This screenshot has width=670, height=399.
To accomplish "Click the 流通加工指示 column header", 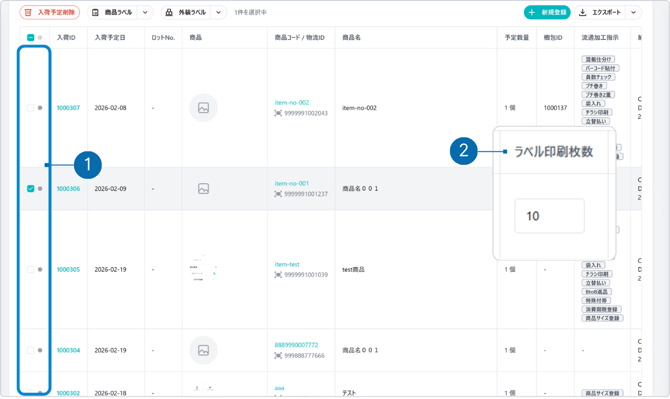I will 600,38.
